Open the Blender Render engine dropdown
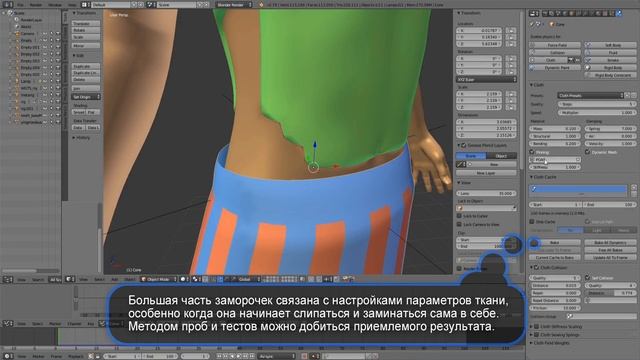 pyautogui.click(x=234, y=4)
